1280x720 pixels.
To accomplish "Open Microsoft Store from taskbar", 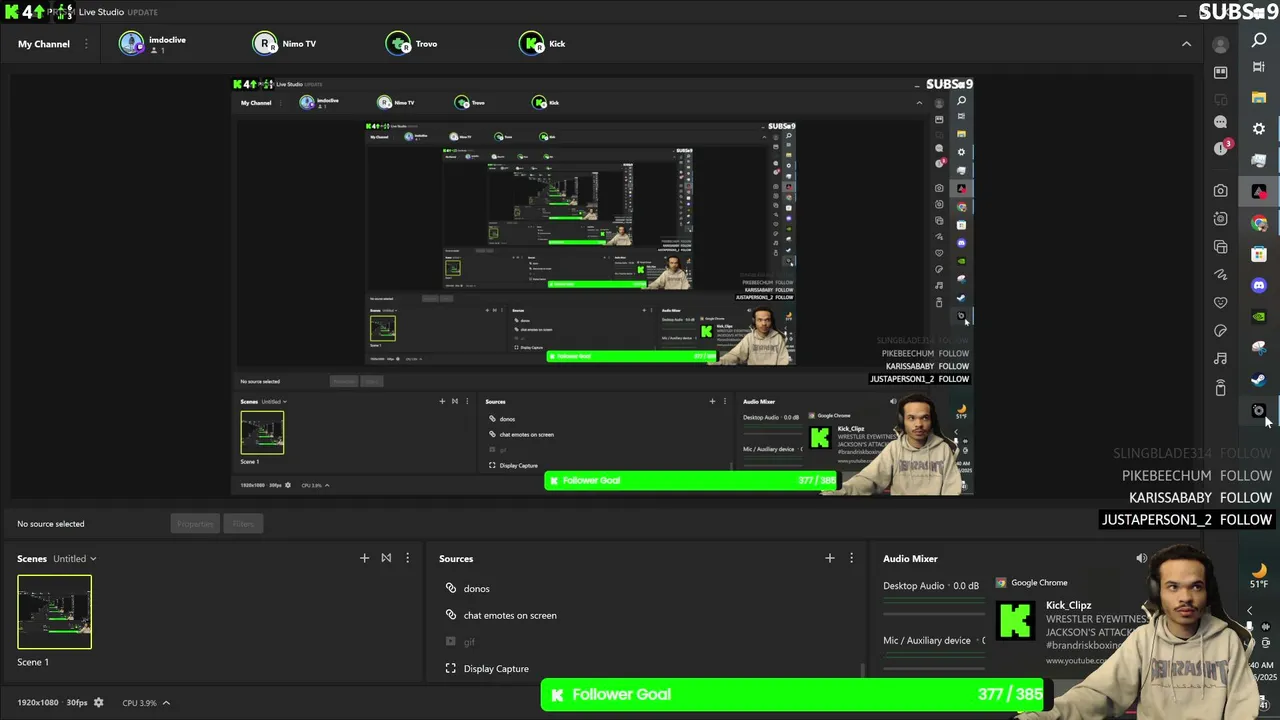I will (1259, 254).
